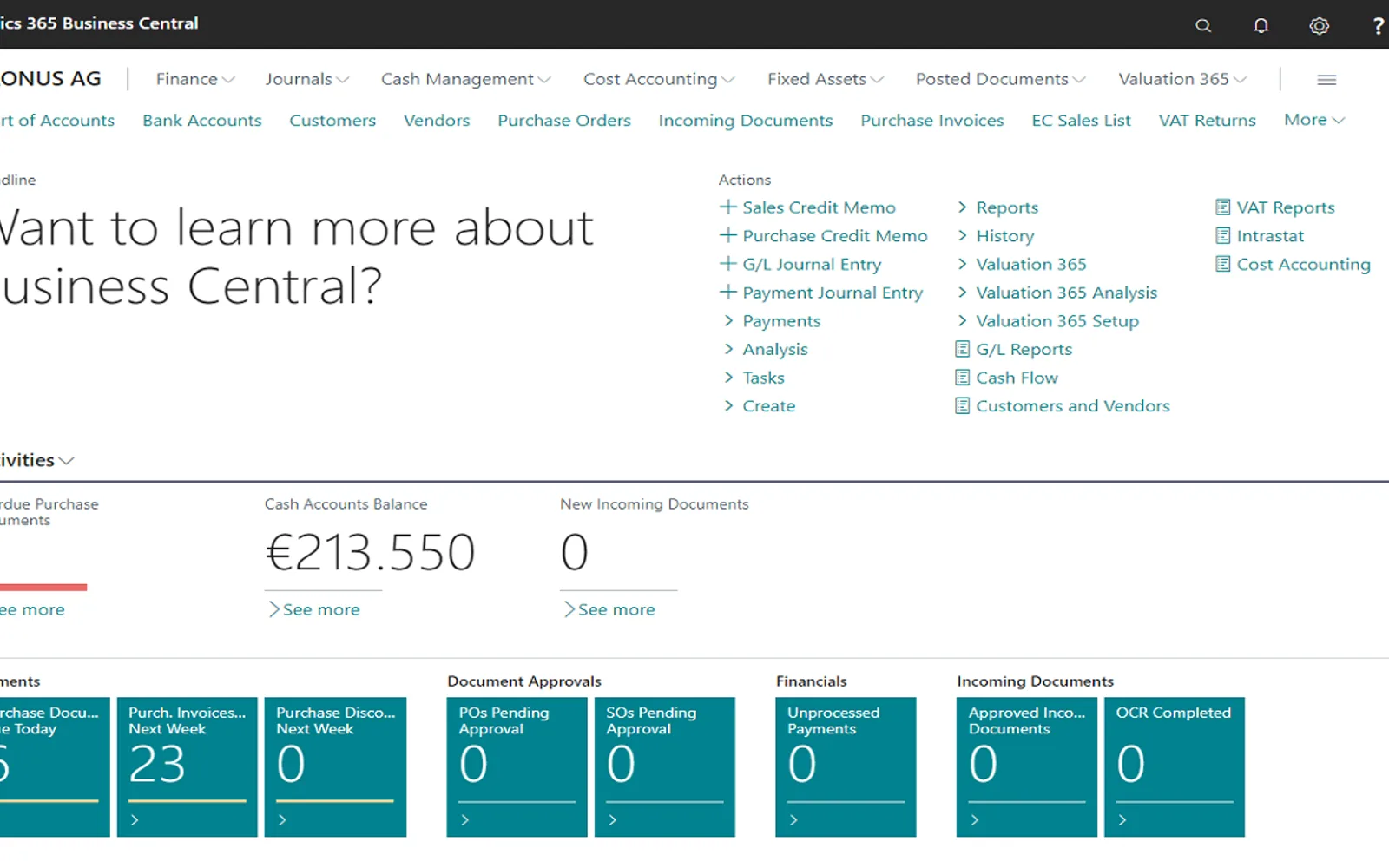Expand the Journals menu dropdown
This screenshot has width=1389, height=868.
tap(307, 80)
